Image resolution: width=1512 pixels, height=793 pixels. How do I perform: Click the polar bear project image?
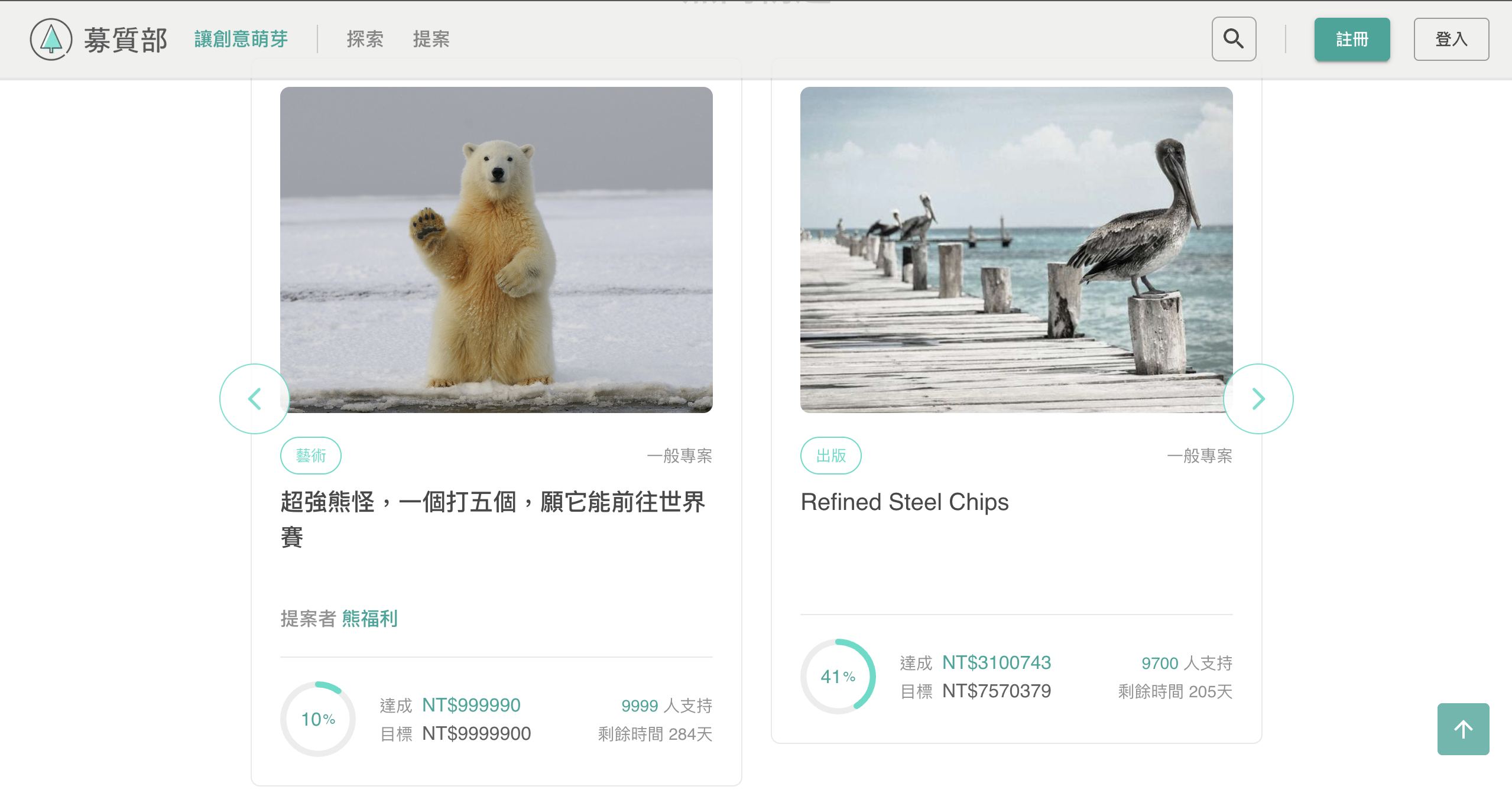pyautogui.click(x=496, y=249)
